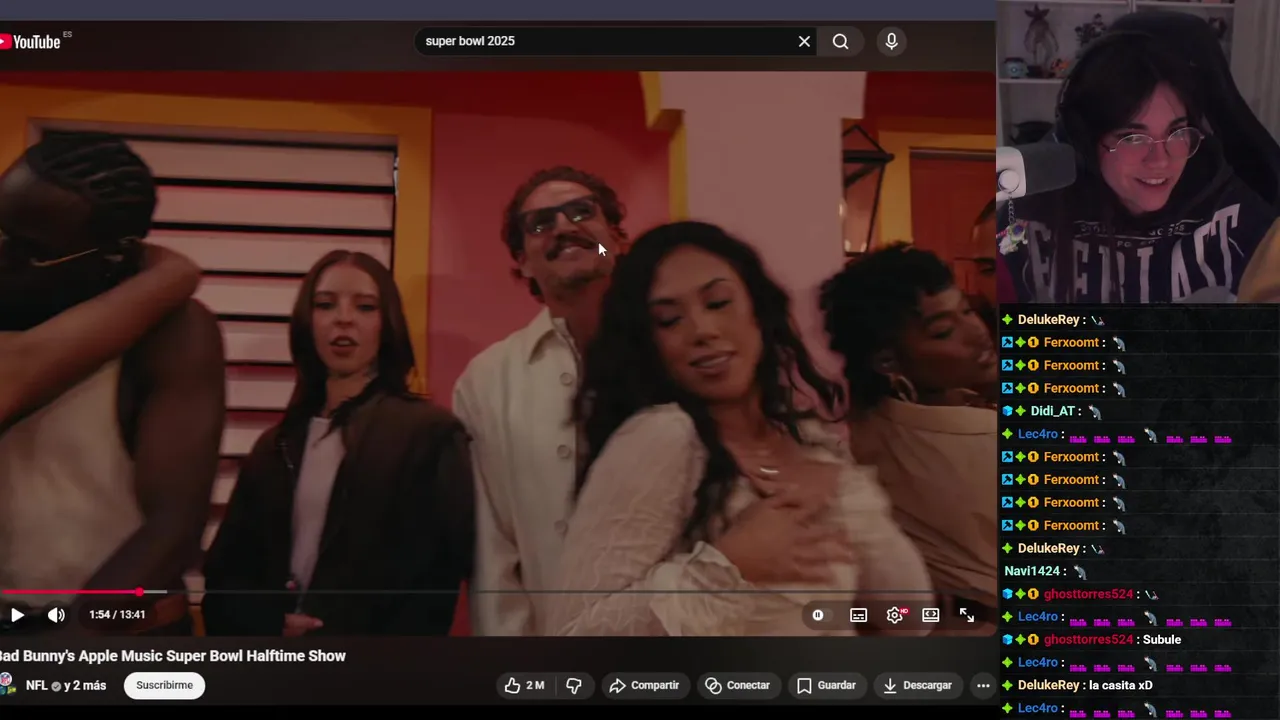Clear the search box with the X

pyautogui.click(x=804, y=41)
